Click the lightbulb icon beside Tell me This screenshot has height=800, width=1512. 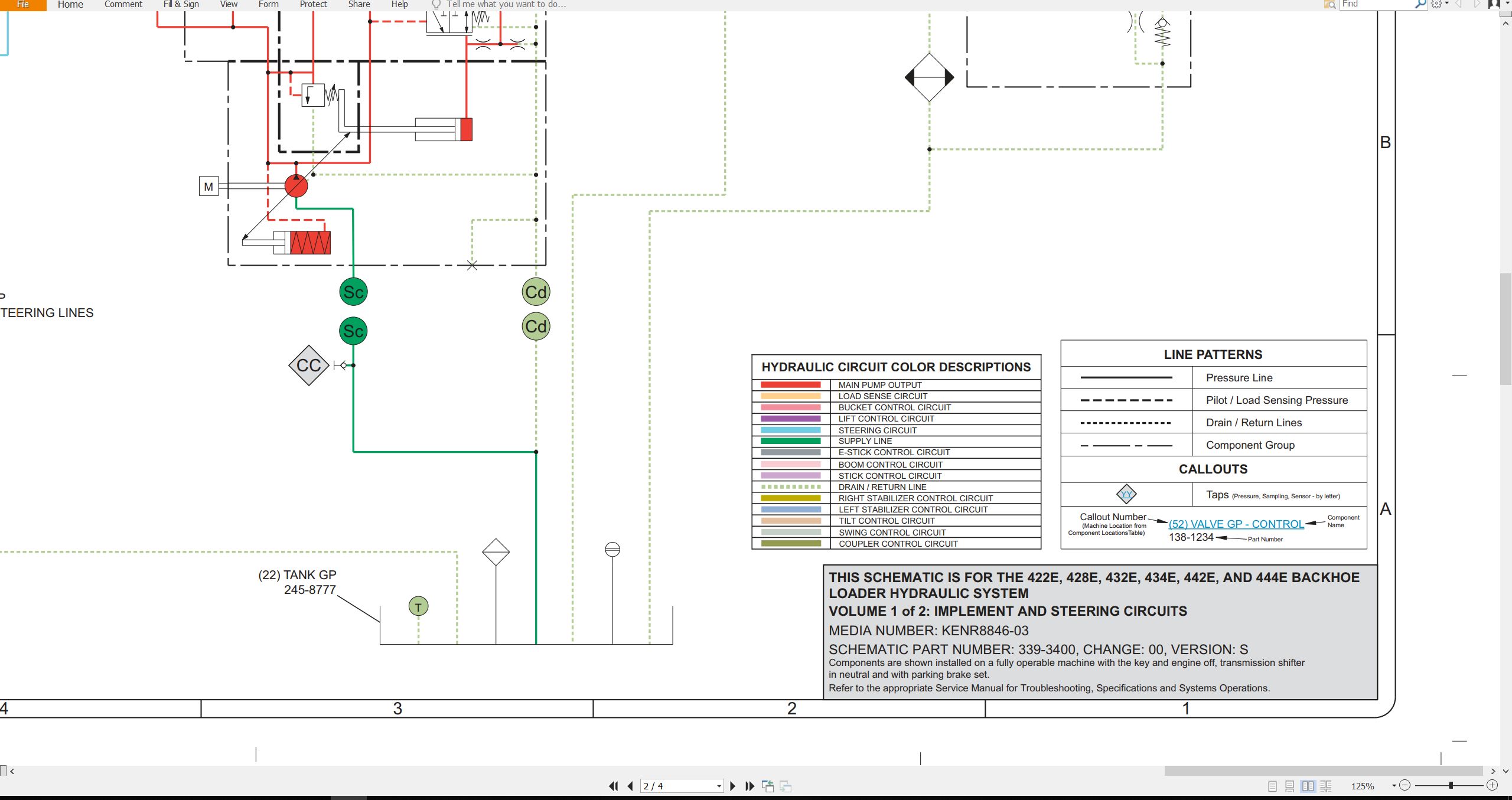436,4
